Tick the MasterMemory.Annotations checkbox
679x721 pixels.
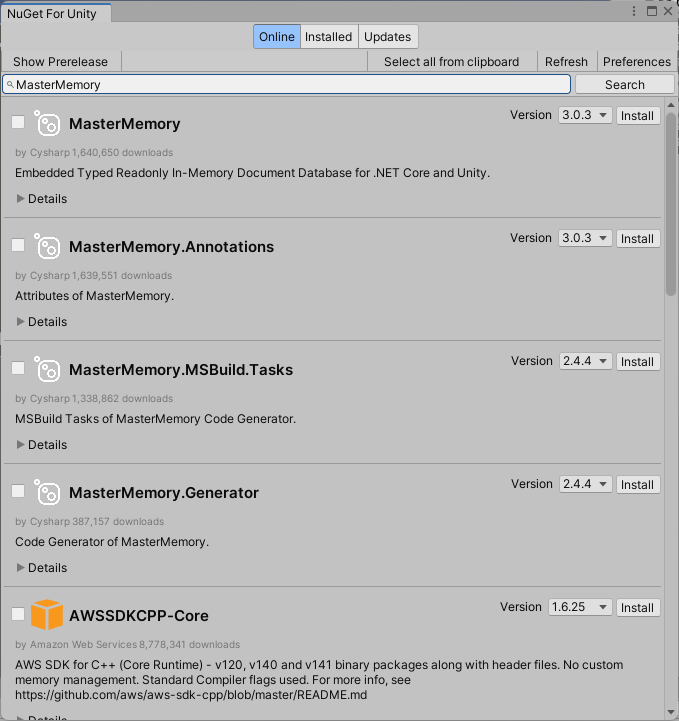(x=18, y=245)
